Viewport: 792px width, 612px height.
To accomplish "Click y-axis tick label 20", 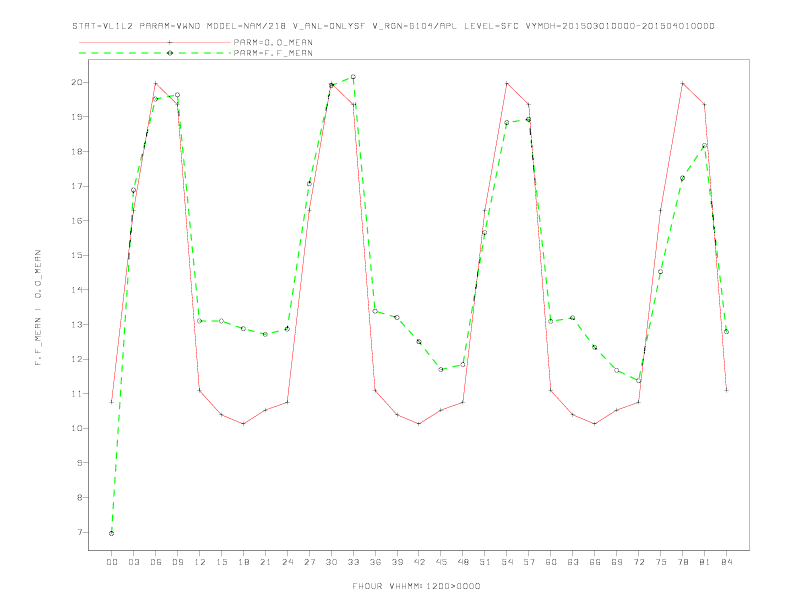I will coord(78,82).
